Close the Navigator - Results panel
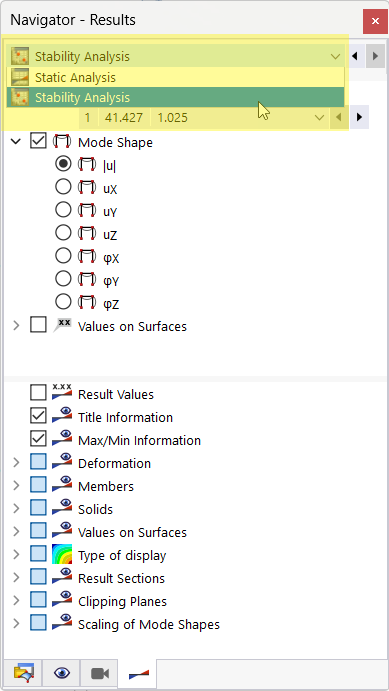Viewport: 389px width, 691px height. (375, 21)
